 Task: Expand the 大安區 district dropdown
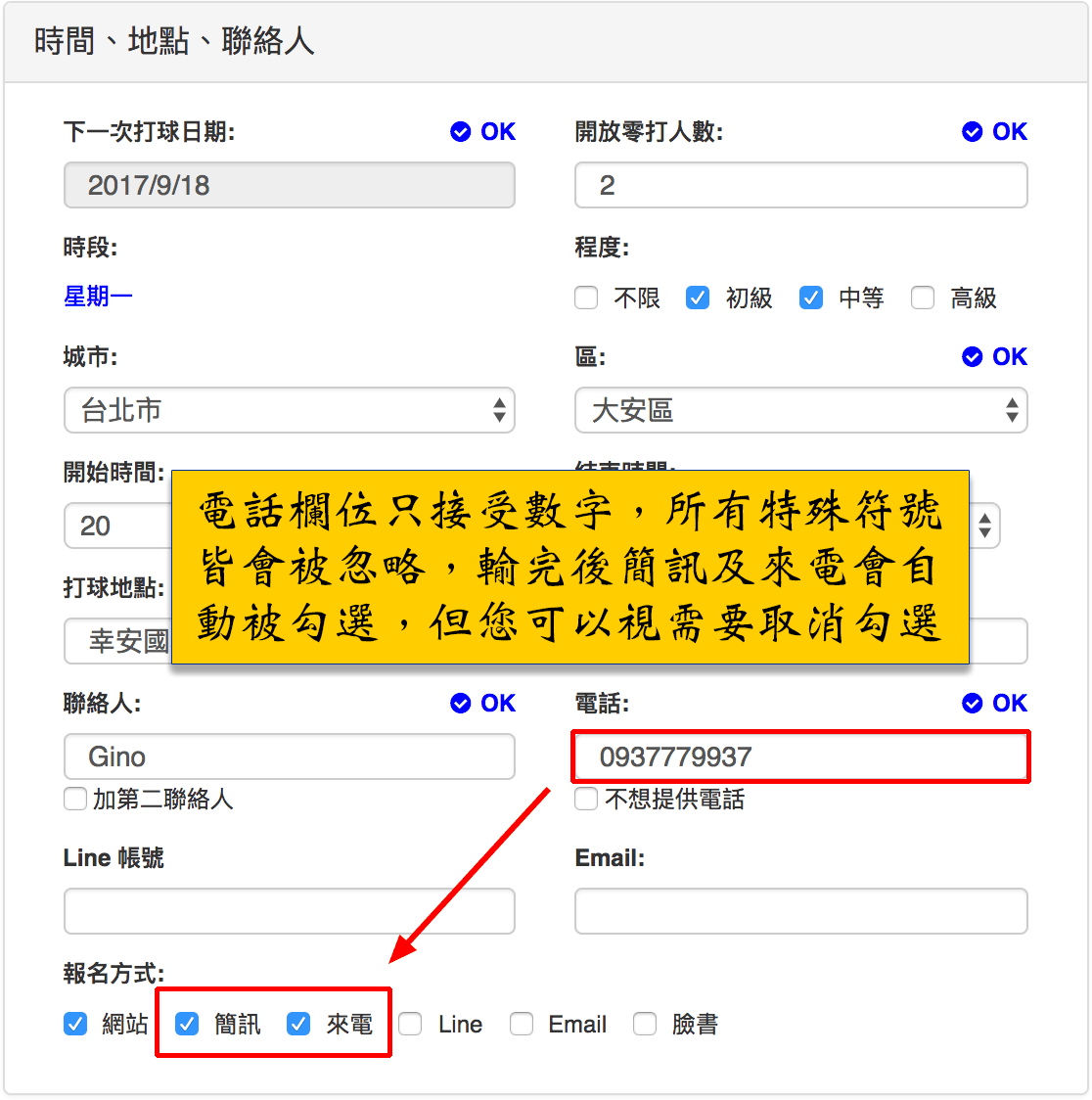pyautogui.click(x=800, y=410)
